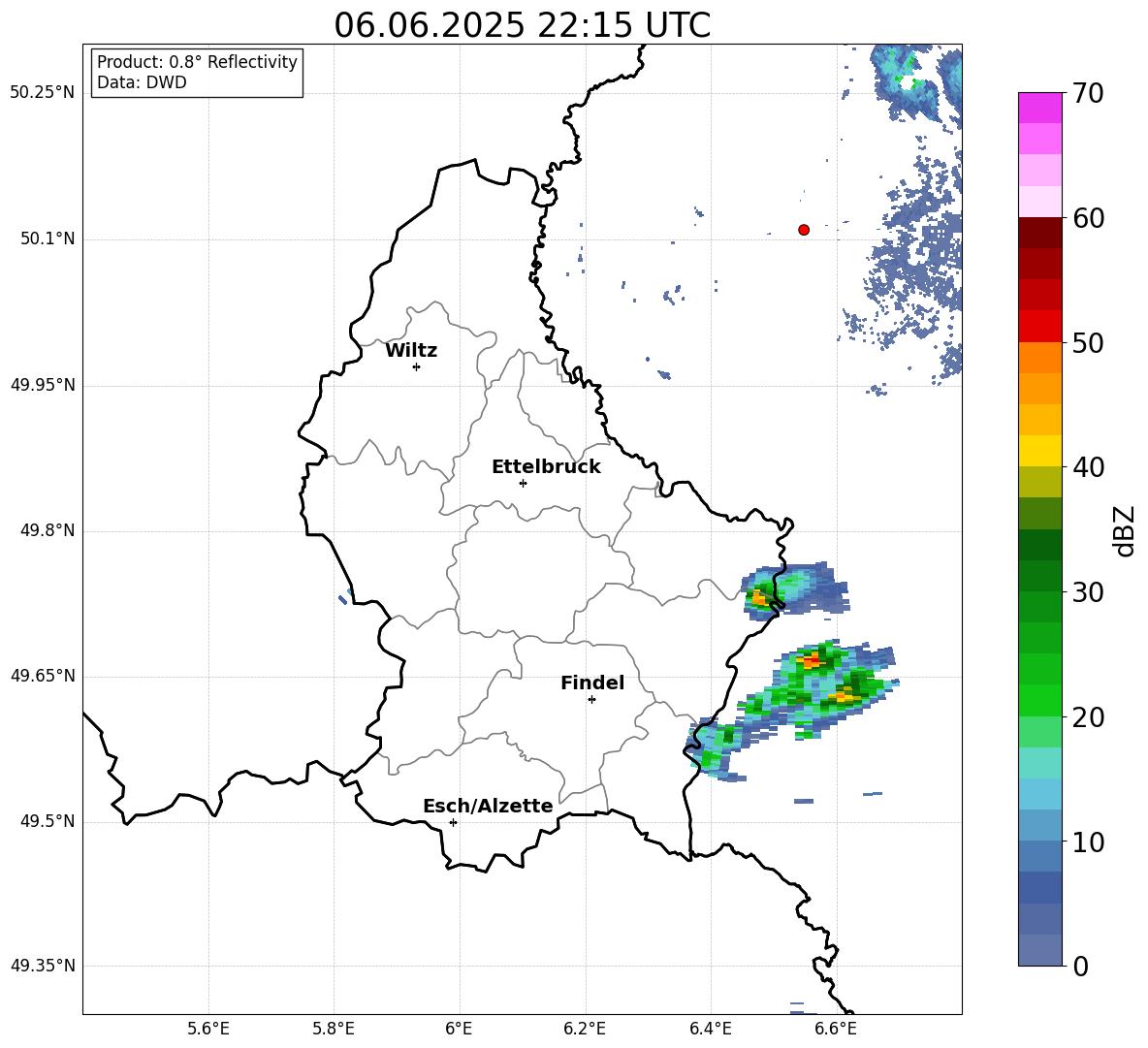Click the 49.35°N latitude label
This screenshot has height=1048, width=1148.
(x=43, y=966)
